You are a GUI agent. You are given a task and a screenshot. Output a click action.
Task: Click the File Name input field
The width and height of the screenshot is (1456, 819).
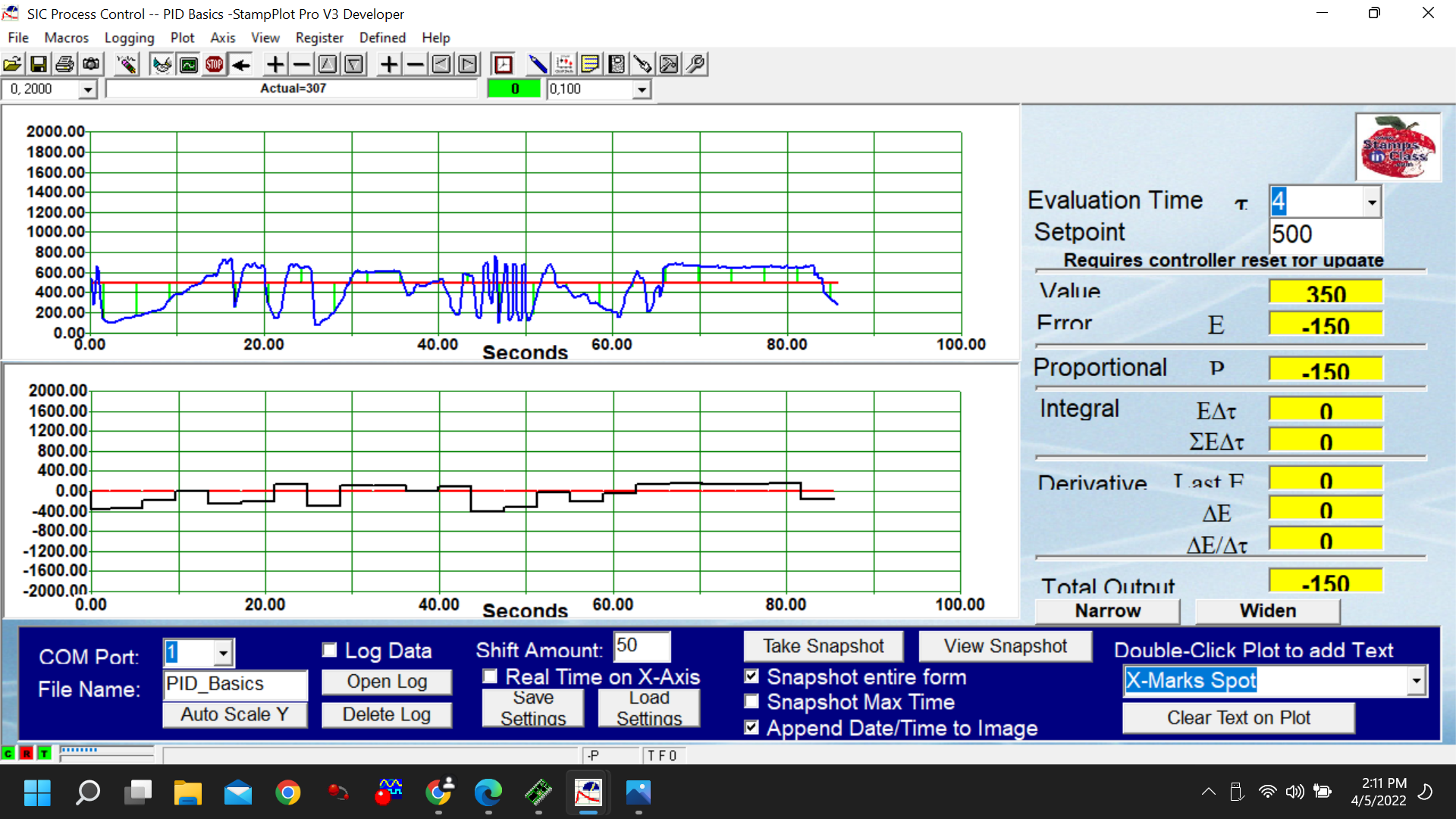tap(235, 684)
